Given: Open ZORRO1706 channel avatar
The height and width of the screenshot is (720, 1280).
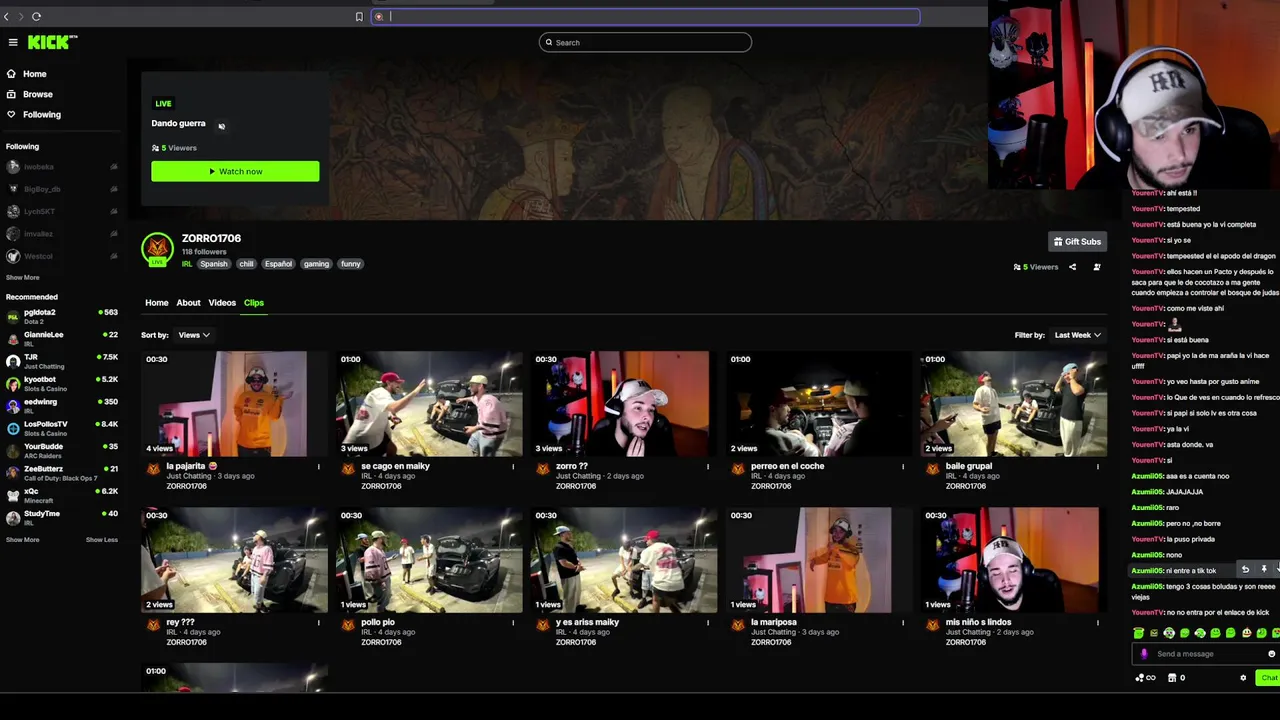Looking at the screenshot, I should (x=157, y=250).
